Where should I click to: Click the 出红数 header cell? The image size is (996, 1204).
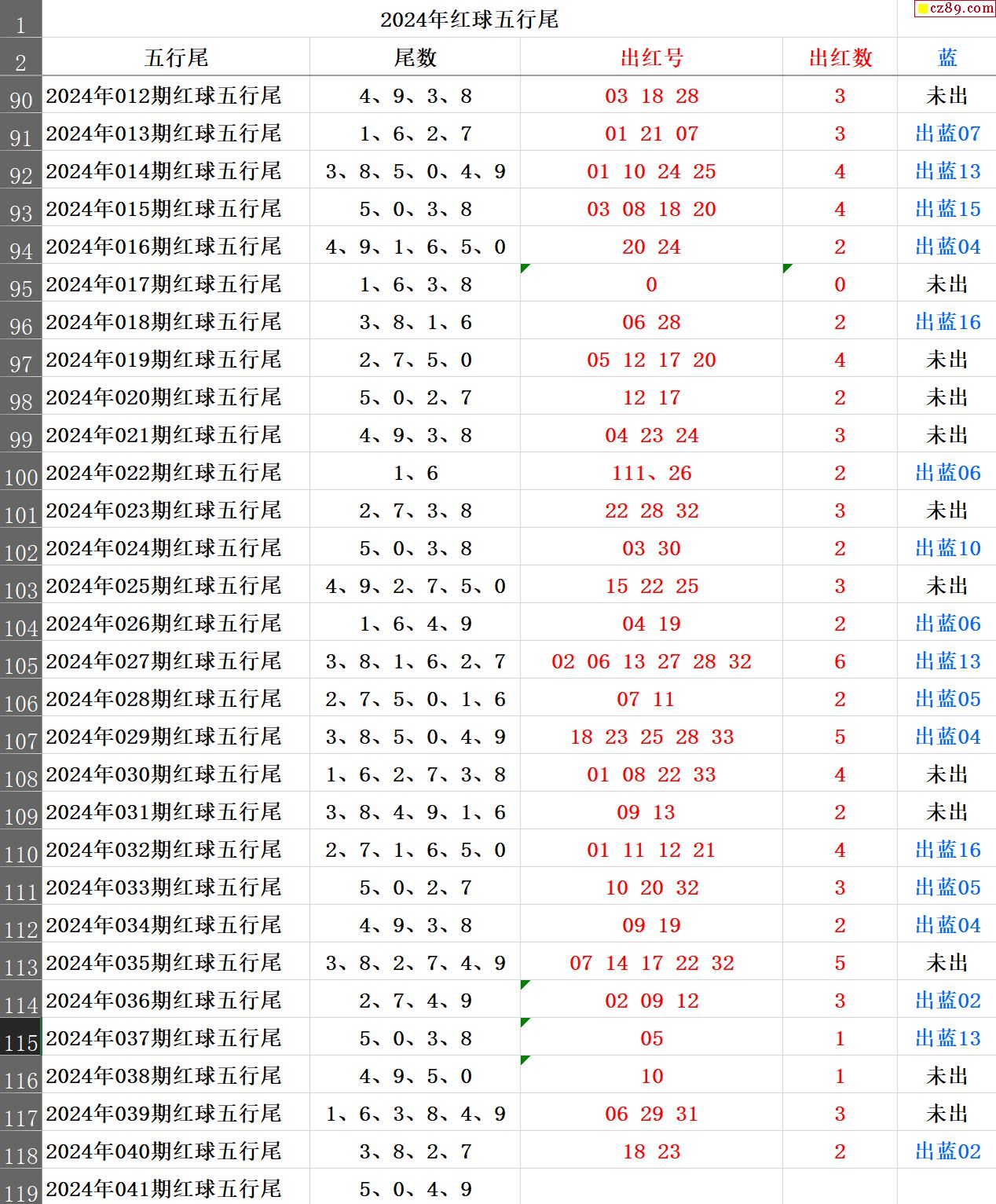(x=840, y=57)
